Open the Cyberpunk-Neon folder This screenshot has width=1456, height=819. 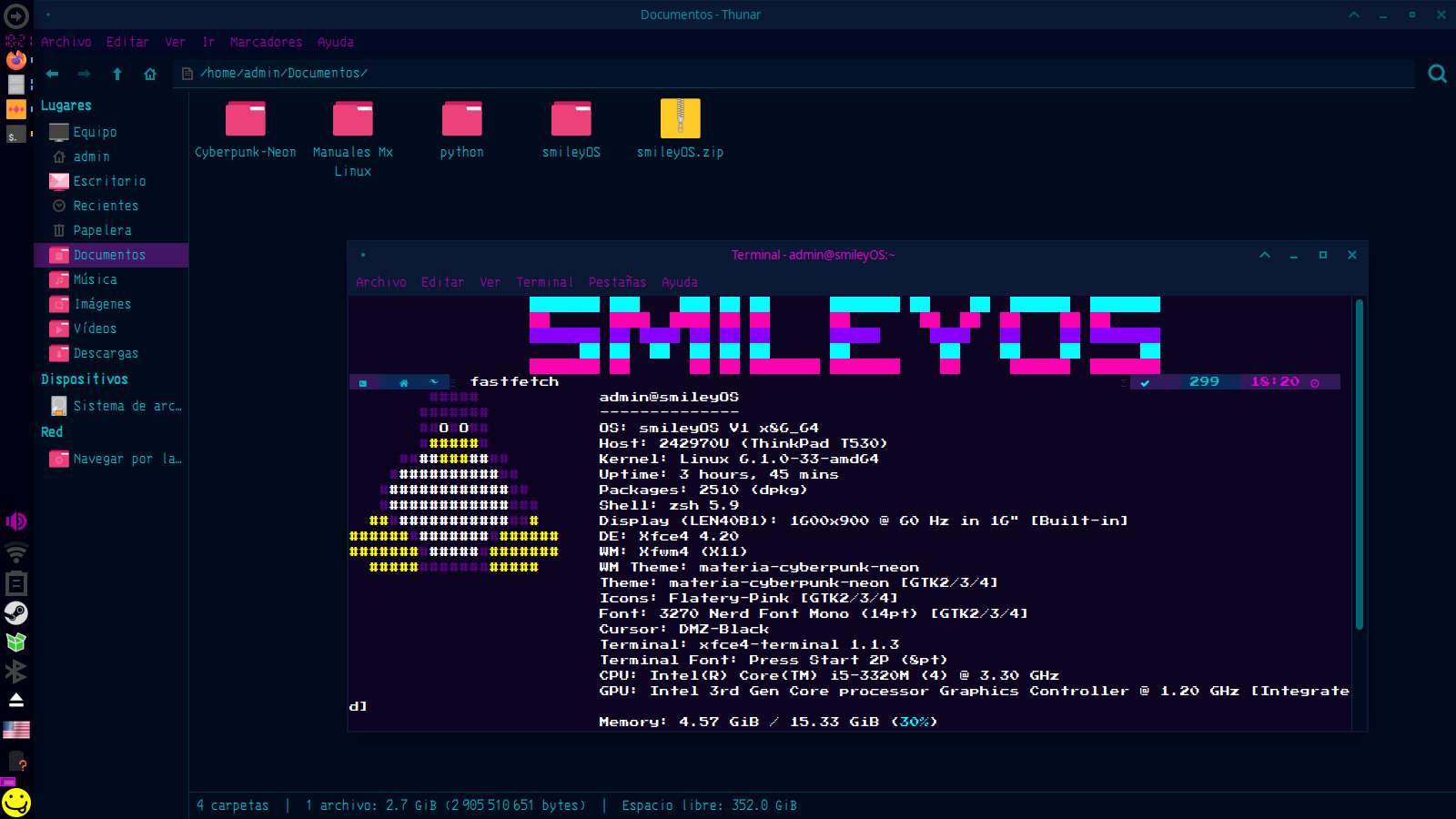click(x=246, y=130)
